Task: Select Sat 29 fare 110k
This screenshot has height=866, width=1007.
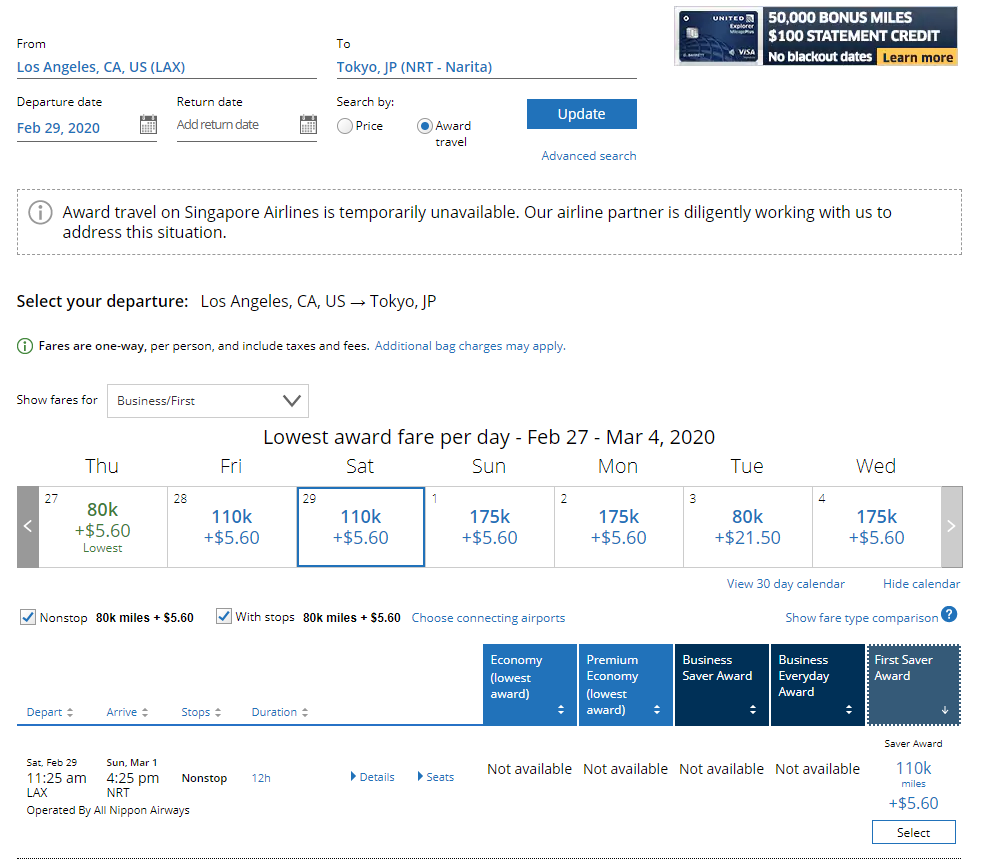Action: pyautogui.click(x=361, y=527)
